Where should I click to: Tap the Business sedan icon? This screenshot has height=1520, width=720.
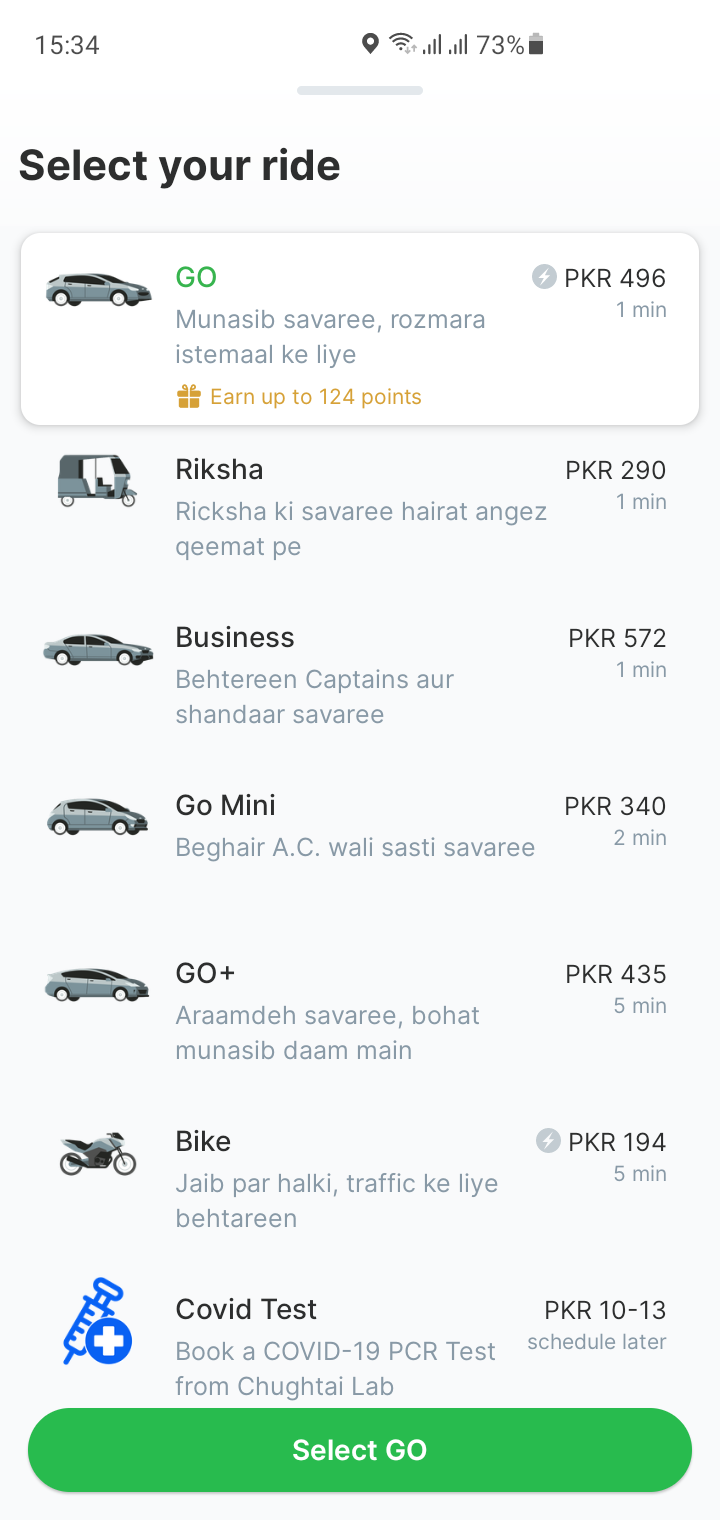pyautogui.click(x=98, y=650)
